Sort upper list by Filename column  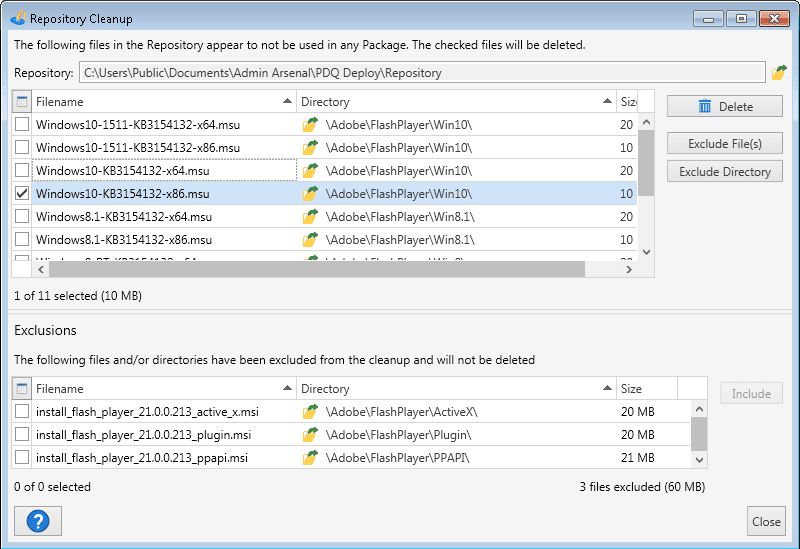164,102
